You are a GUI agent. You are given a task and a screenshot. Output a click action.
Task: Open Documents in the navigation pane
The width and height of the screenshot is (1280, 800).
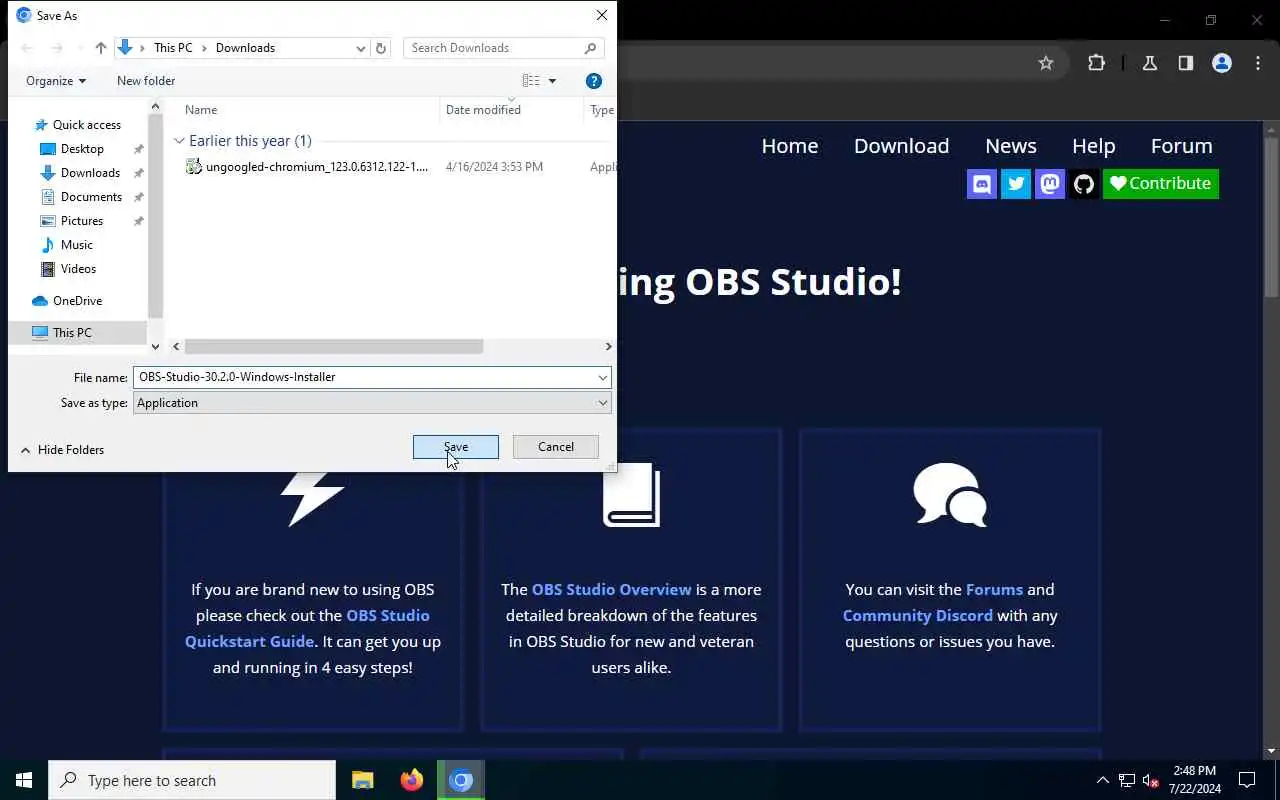coord(91,197)
